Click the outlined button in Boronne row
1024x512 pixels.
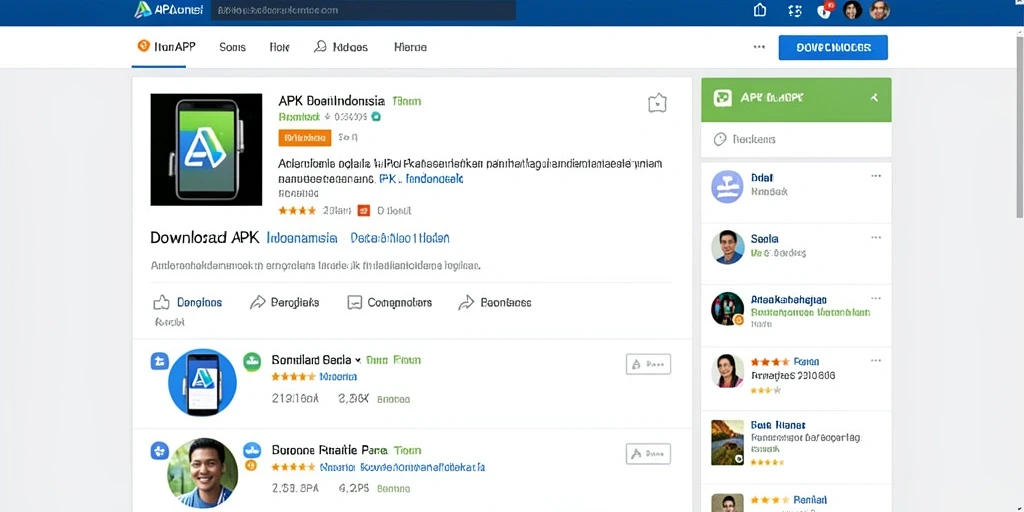(648, 454)
